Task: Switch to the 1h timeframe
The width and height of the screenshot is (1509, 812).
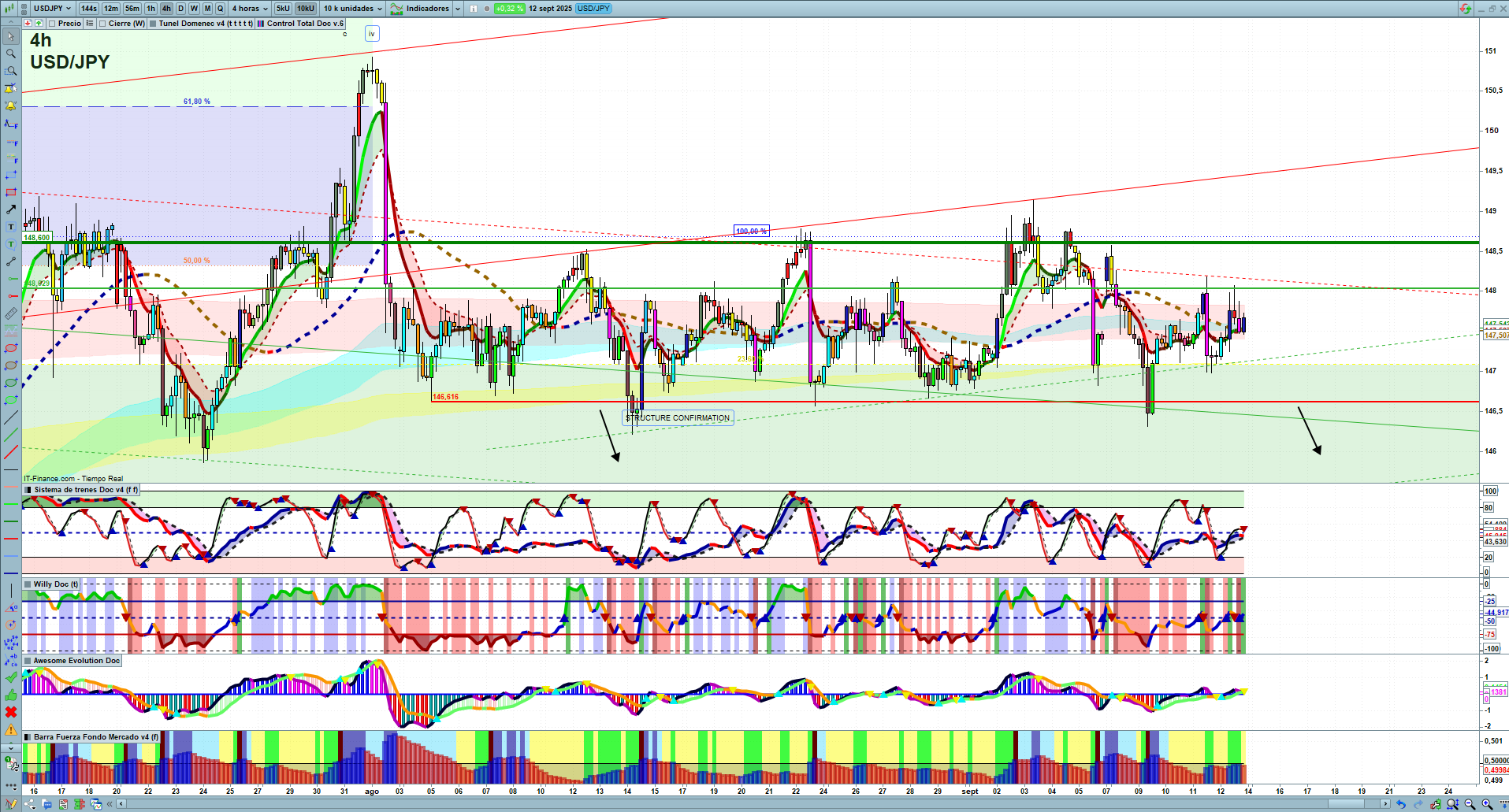Action: tap(151, 9)
